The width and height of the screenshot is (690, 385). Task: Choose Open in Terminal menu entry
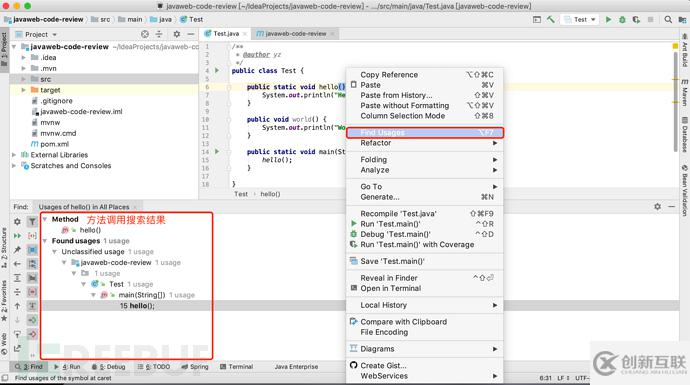pyautogui.click(x=425, y=288)
